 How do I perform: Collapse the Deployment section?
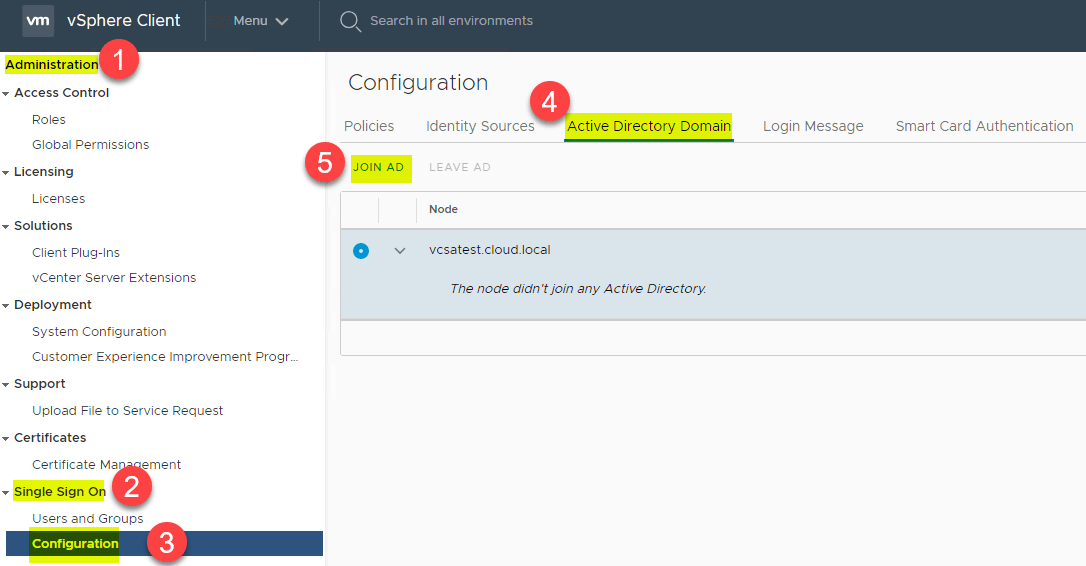[6, 306]
